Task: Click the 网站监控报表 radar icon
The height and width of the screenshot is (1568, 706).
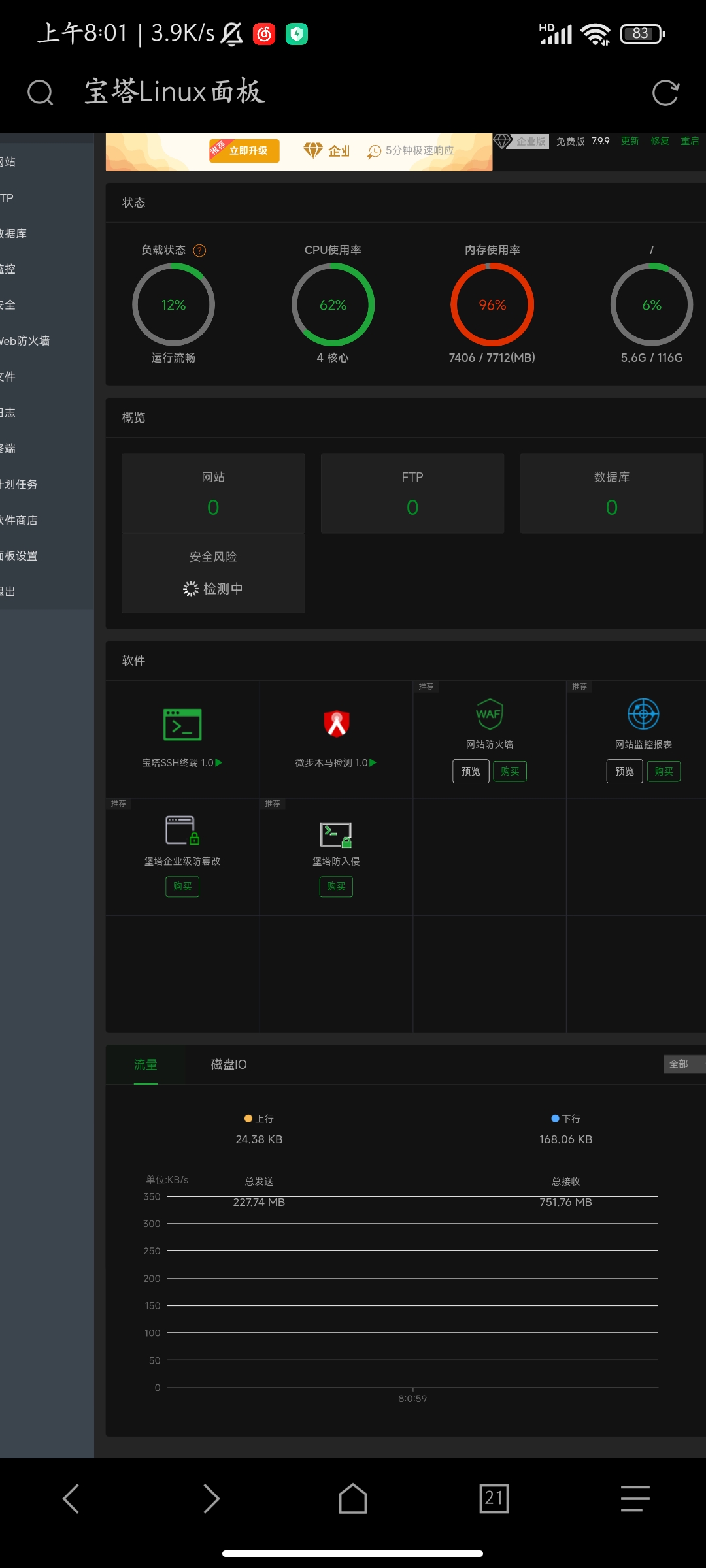Action: pyautogui.click(x=643, y=713)
